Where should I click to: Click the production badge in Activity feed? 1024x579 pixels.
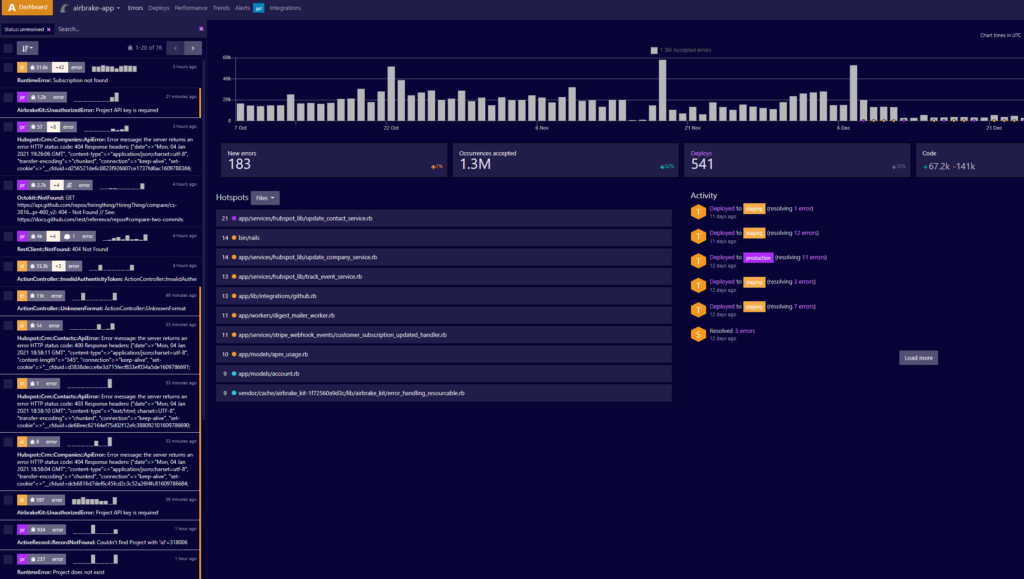point(758,258)
